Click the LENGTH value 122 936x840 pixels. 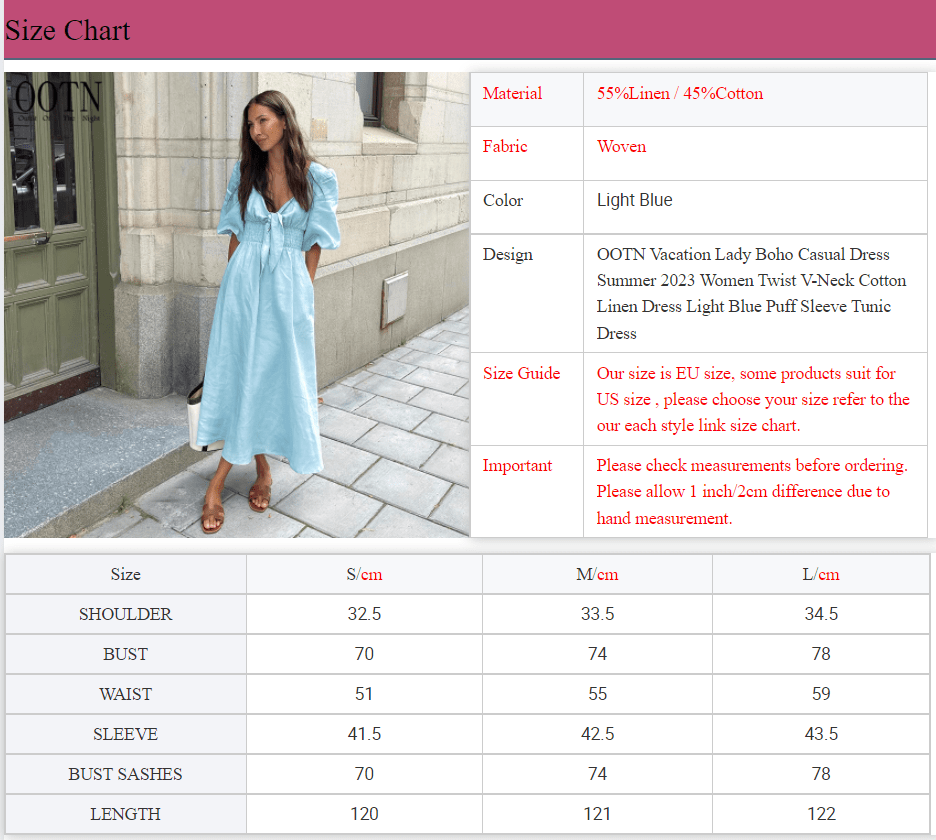pyautogui.click(x=820, y=814)
